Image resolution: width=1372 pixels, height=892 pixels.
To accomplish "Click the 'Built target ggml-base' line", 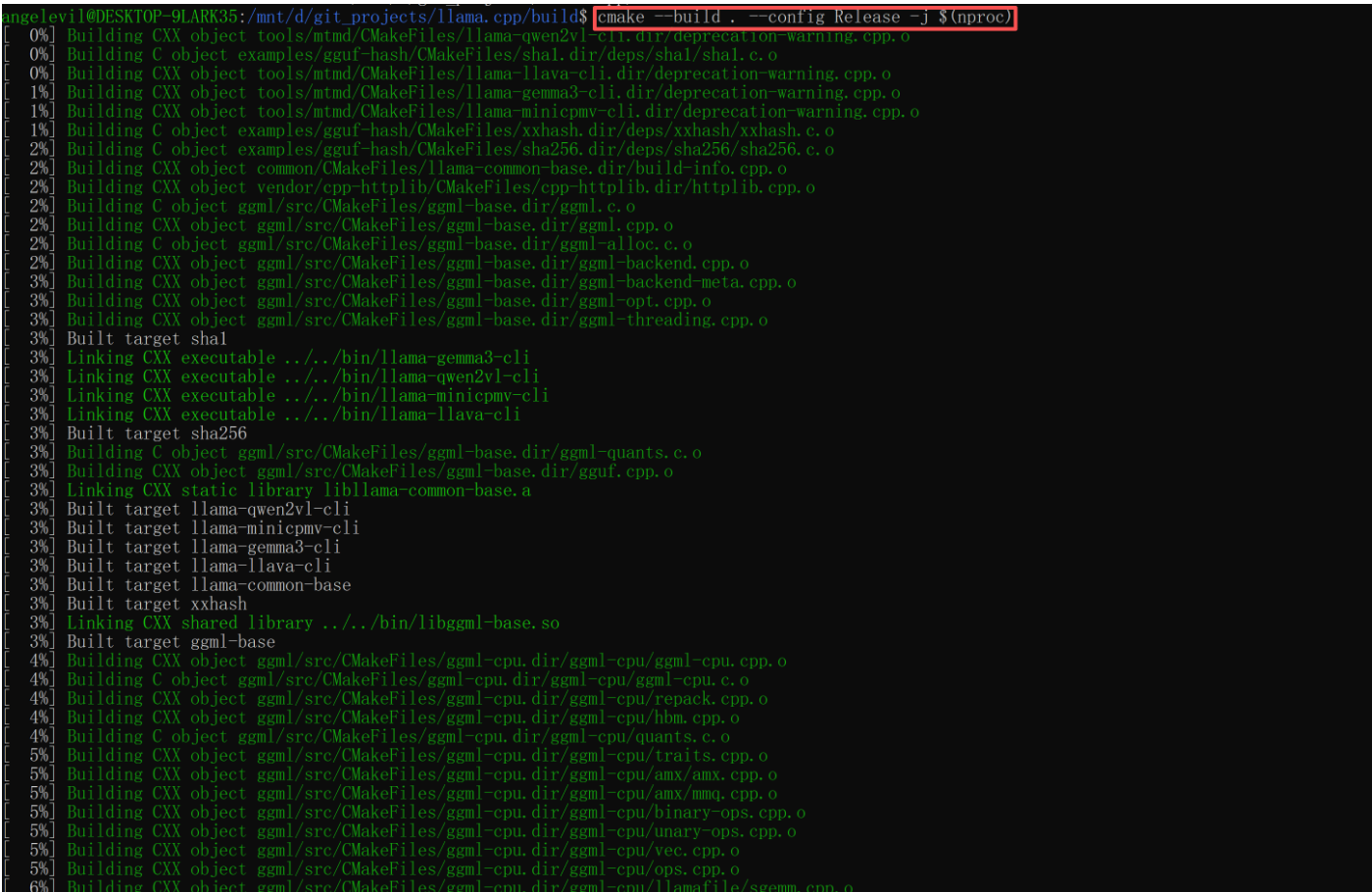I will [x=138, y=642].
